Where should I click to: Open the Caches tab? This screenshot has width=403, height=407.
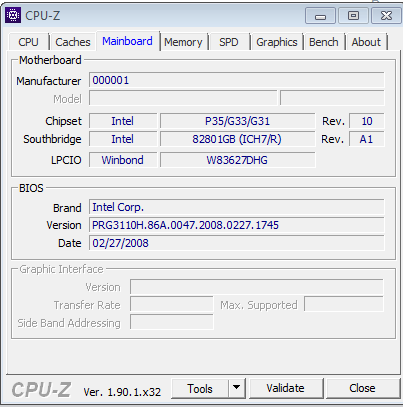pyautogui.click(x=73, y=42)
